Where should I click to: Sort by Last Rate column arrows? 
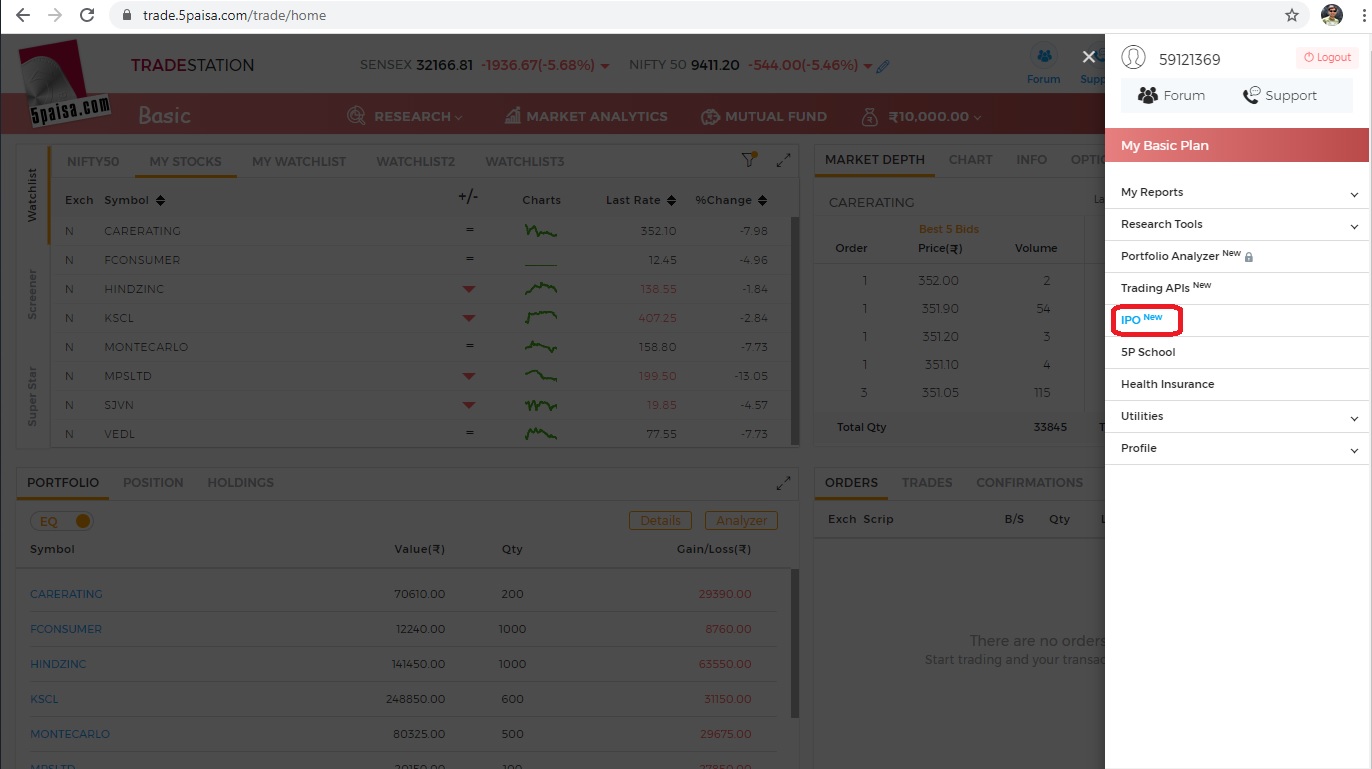pos(671,201)
